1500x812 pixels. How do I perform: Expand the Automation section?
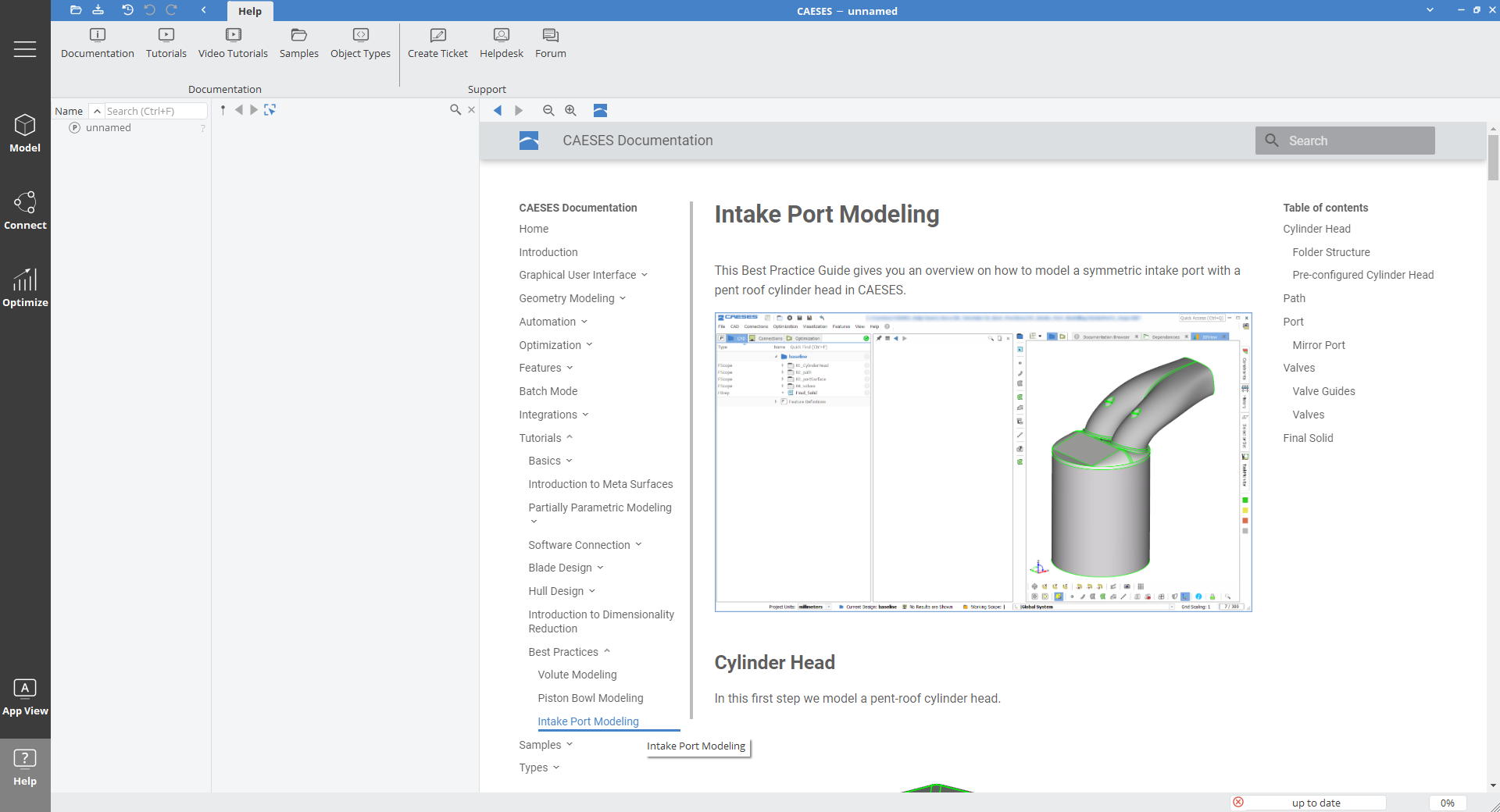click(x=584, y=322)
